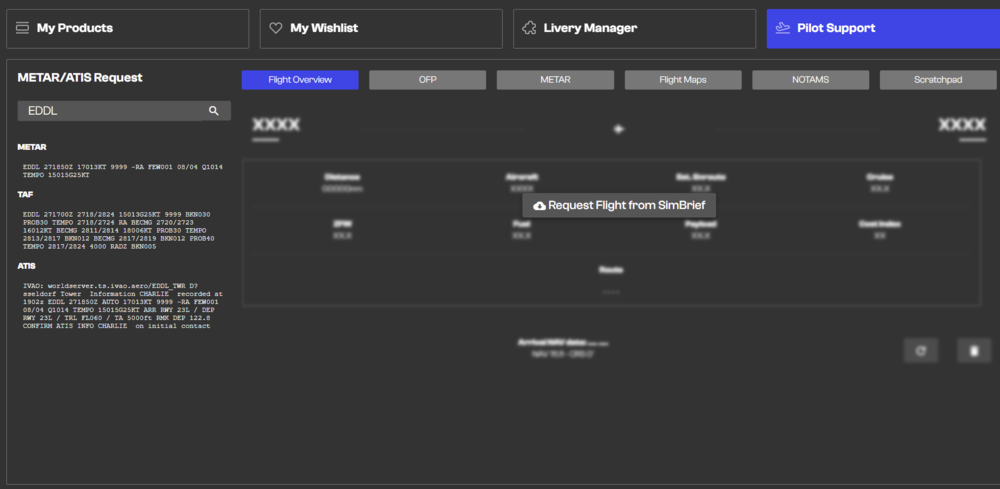Image resolution: width=1000 pixels, height=489 pixels.
Task: Click the cloud download icon for SimBrief
Action: coord(540,205)
